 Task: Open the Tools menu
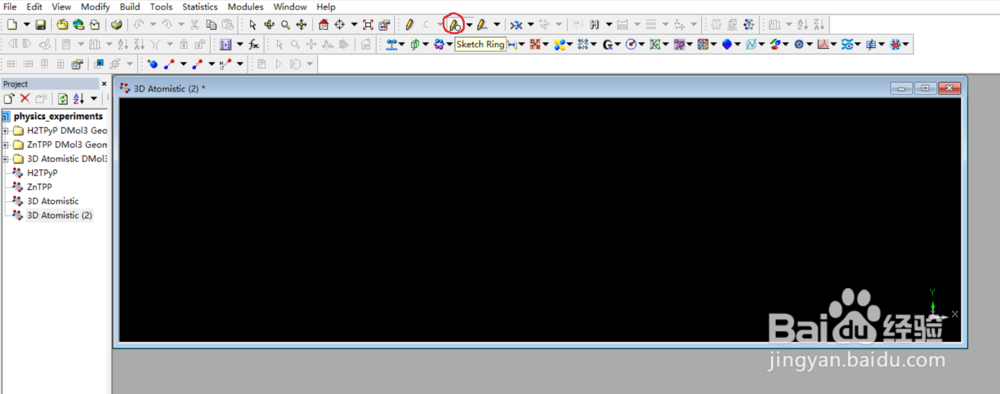(161, 7)
